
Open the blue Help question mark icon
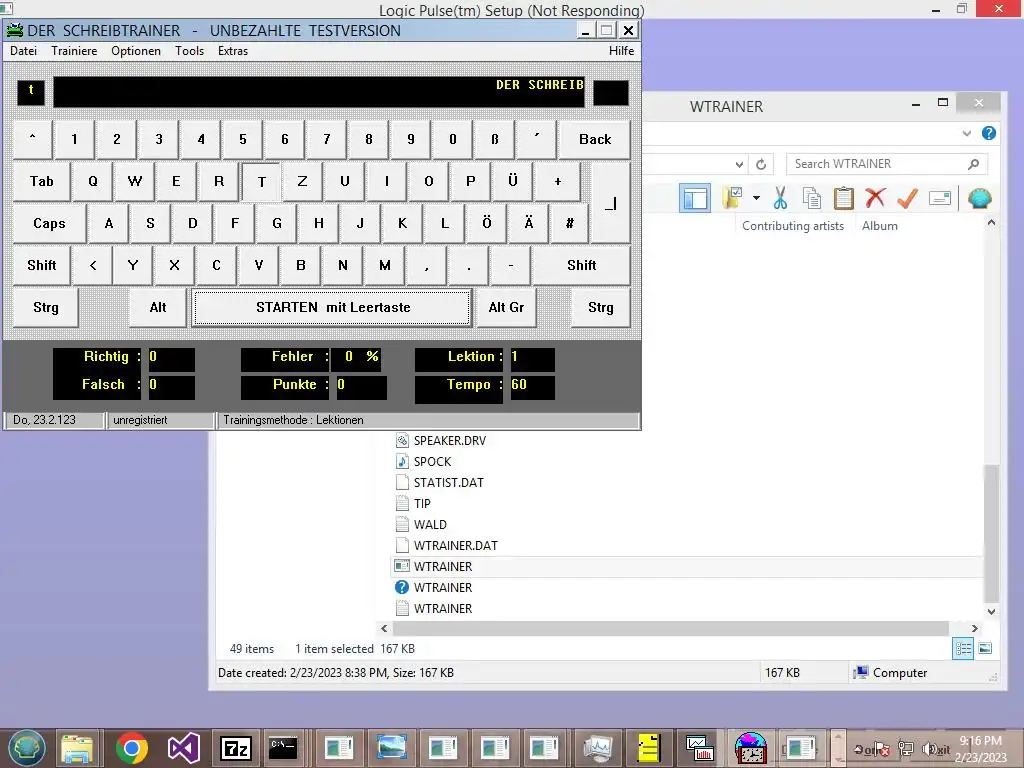point(989,133)
